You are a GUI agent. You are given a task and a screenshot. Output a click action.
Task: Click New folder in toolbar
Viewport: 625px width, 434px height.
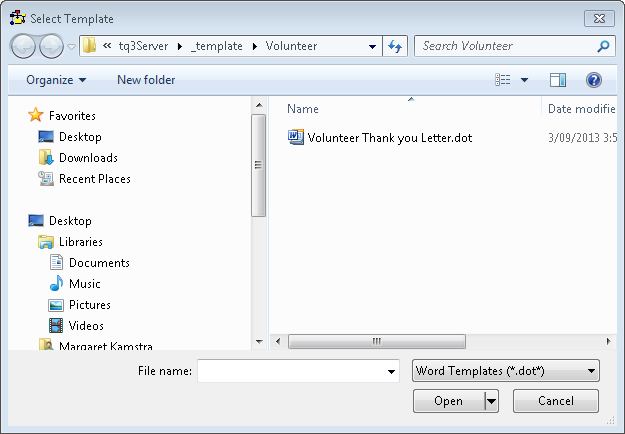(x=146, y=80)
